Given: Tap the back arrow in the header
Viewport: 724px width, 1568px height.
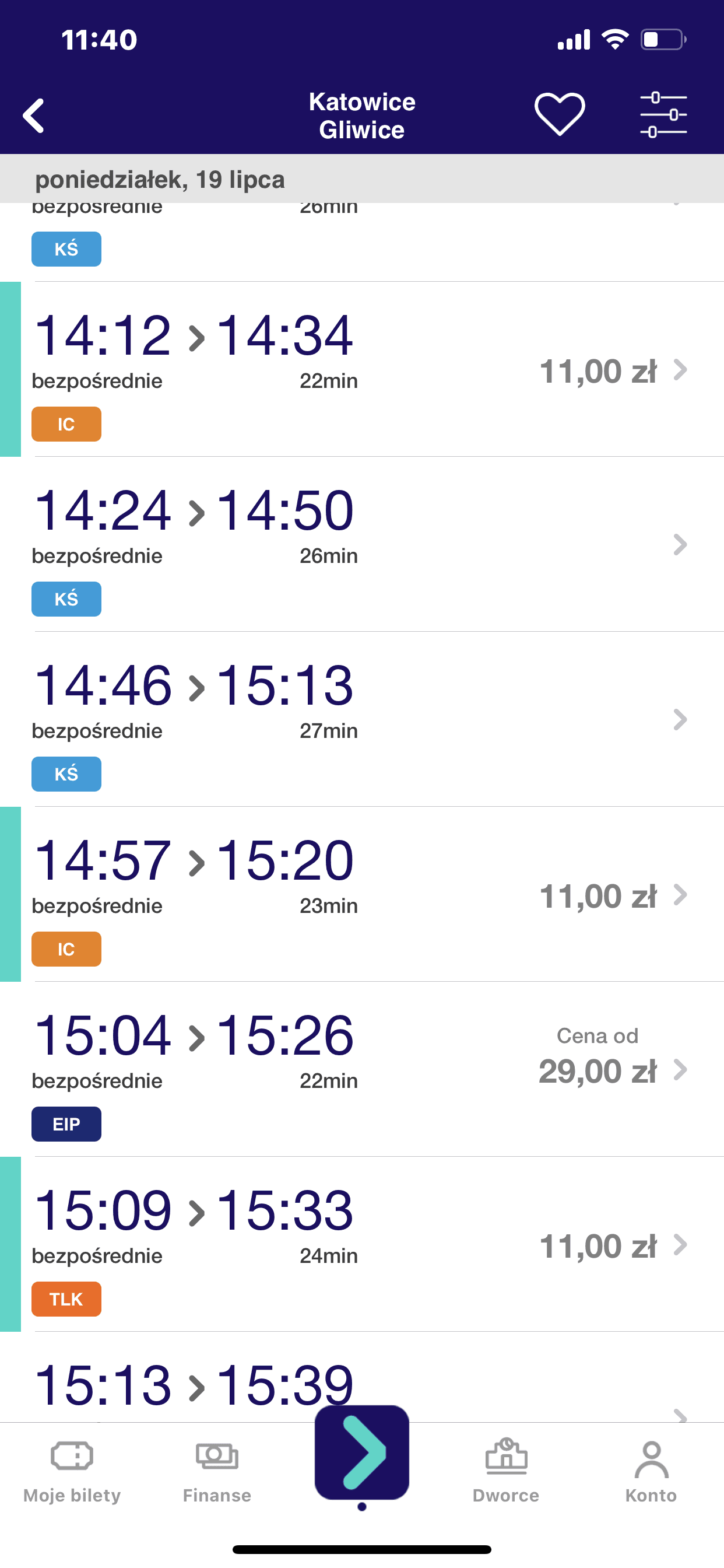Looking at the screenshot, I should coord(33,115).
